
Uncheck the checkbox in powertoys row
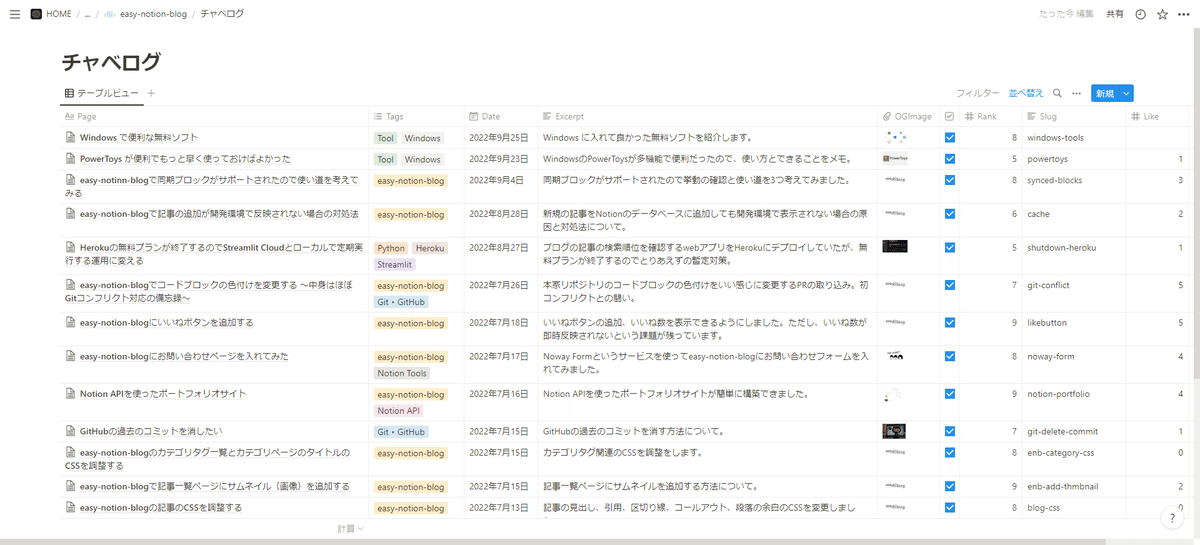pos(950,159)
